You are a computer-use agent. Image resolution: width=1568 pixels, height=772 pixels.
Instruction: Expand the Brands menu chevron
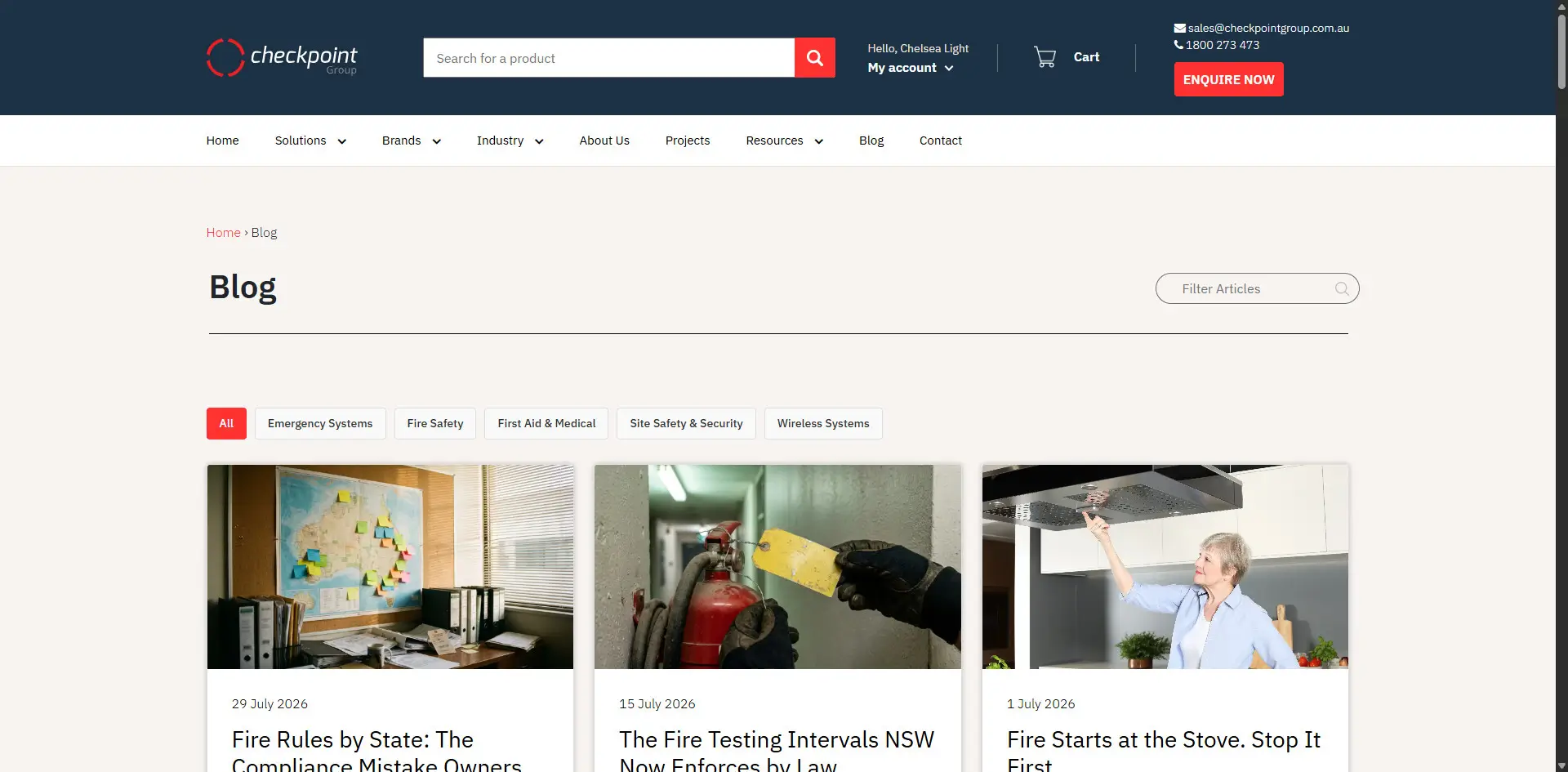[436, 141]
